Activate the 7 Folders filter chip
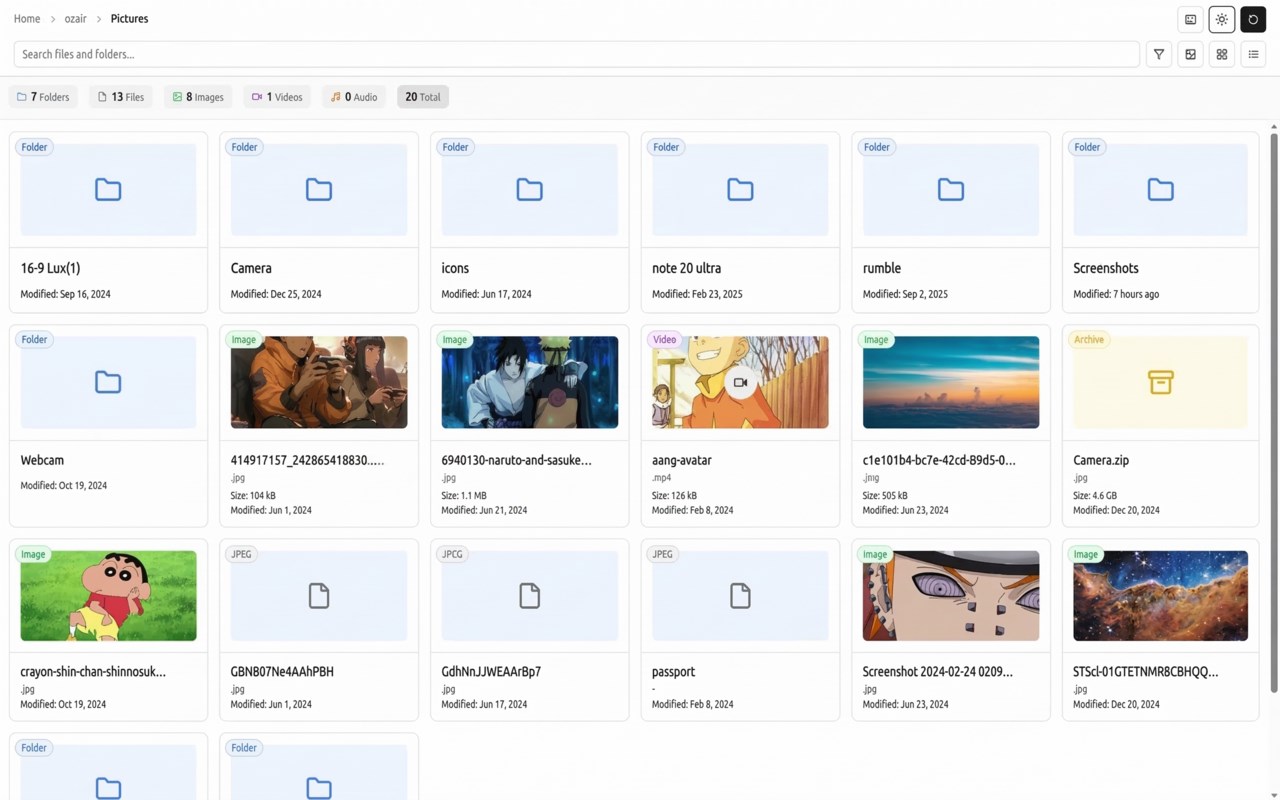Image resolution: width=1280 pixels, height=800 pixels. click(43, 96)
